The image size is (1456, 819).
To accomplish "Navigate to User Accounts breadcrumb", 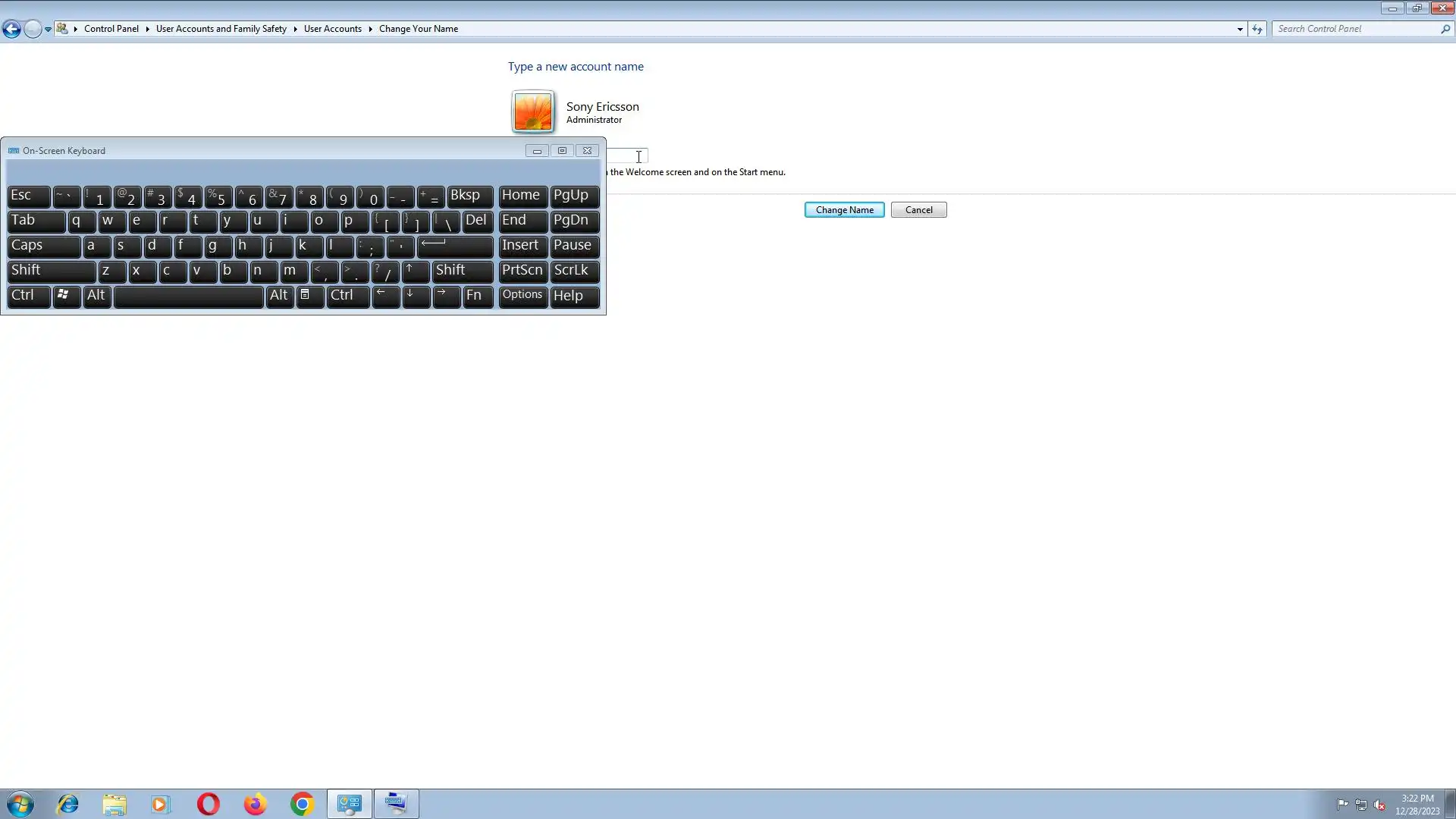I will (332, 29).
